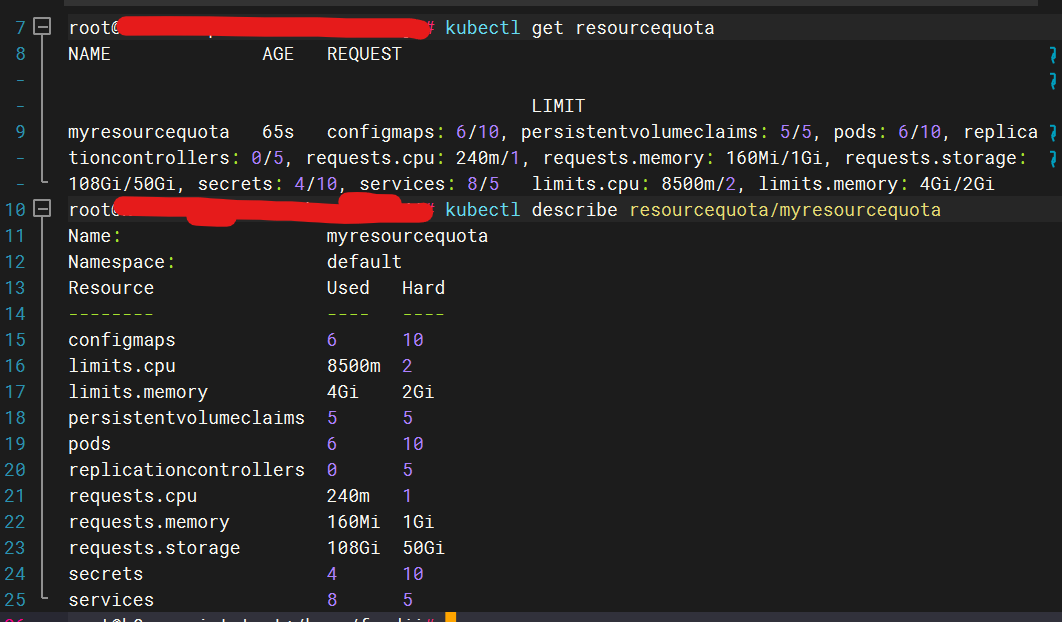This screenshot has height=622, width=1062.
Task: Click the 'Hard' column header
Action: [423, 288]
